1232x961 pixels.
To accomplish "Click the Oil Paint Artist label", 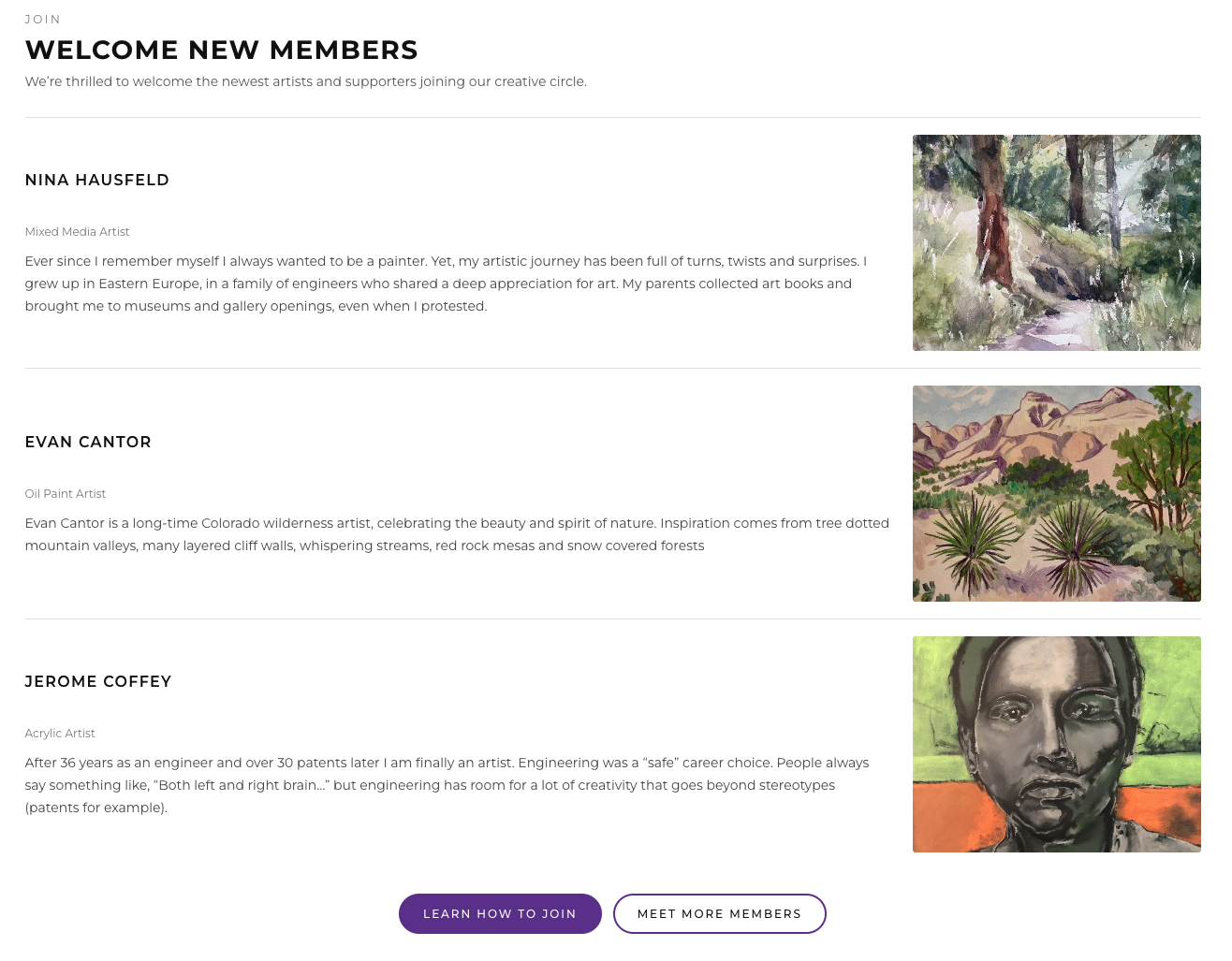I will click(x=65, y=493).
